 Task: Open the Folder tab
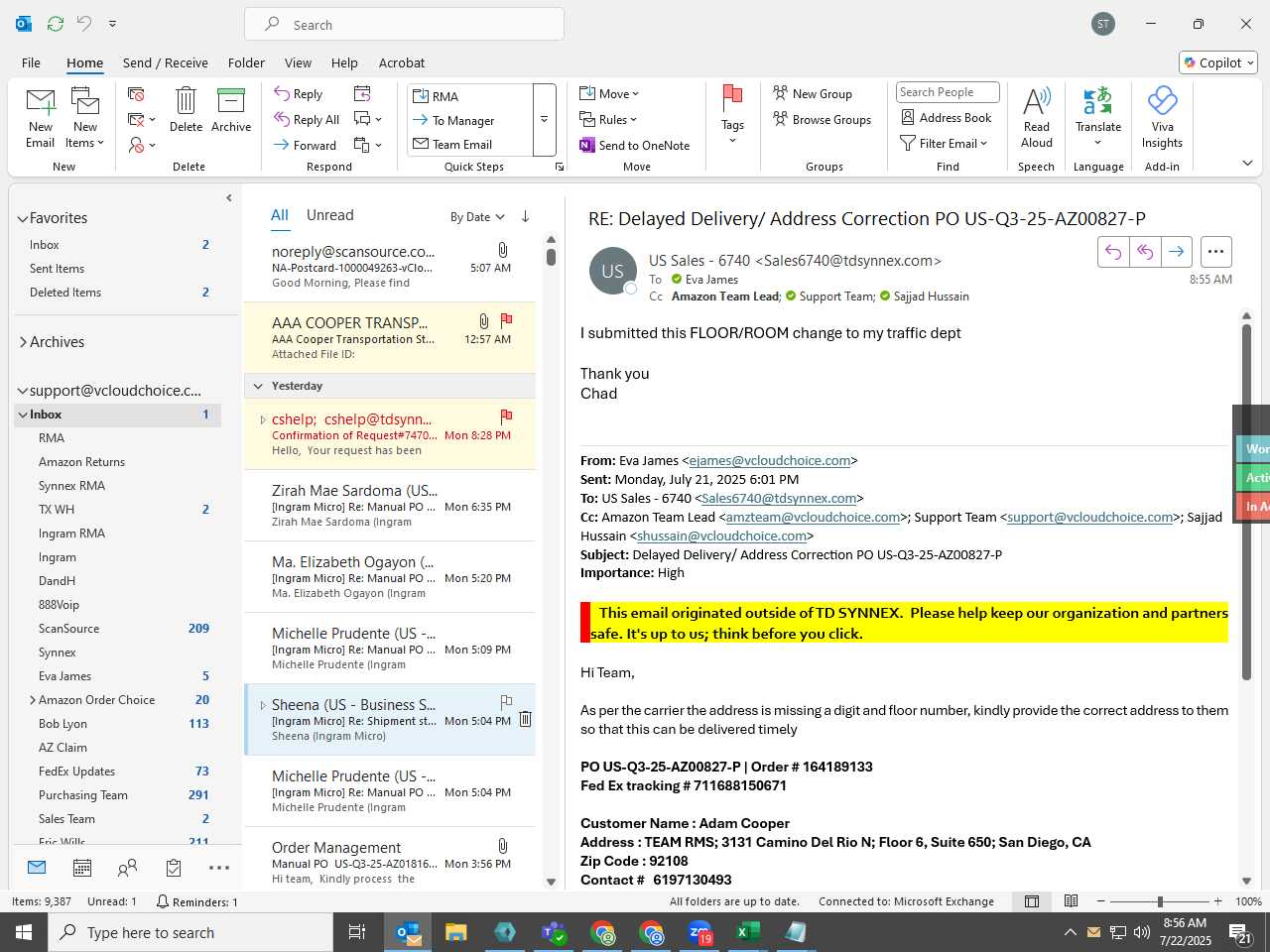point(246,62)
